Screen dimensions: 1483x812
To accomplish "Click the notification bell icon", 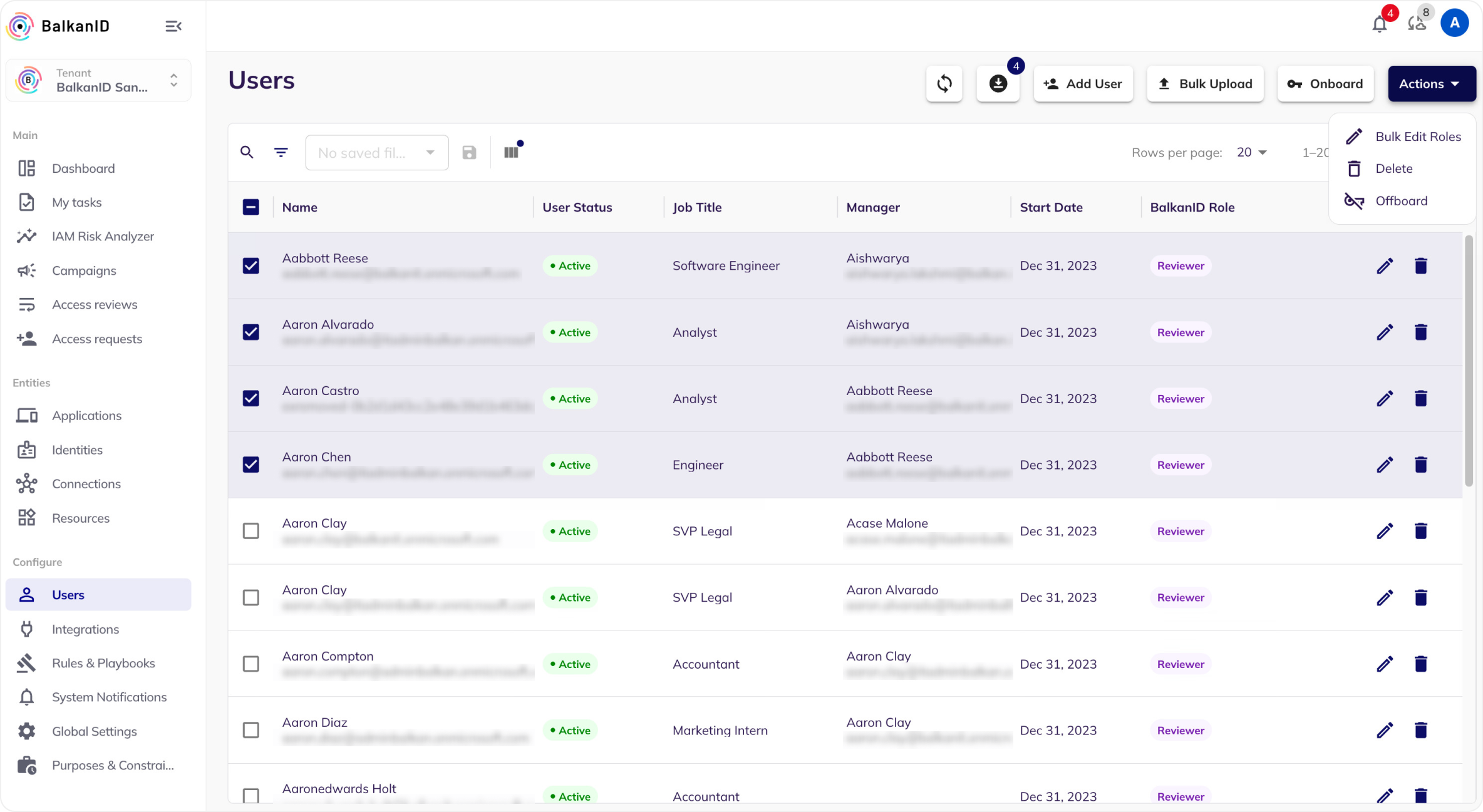I will [1379, 24].
